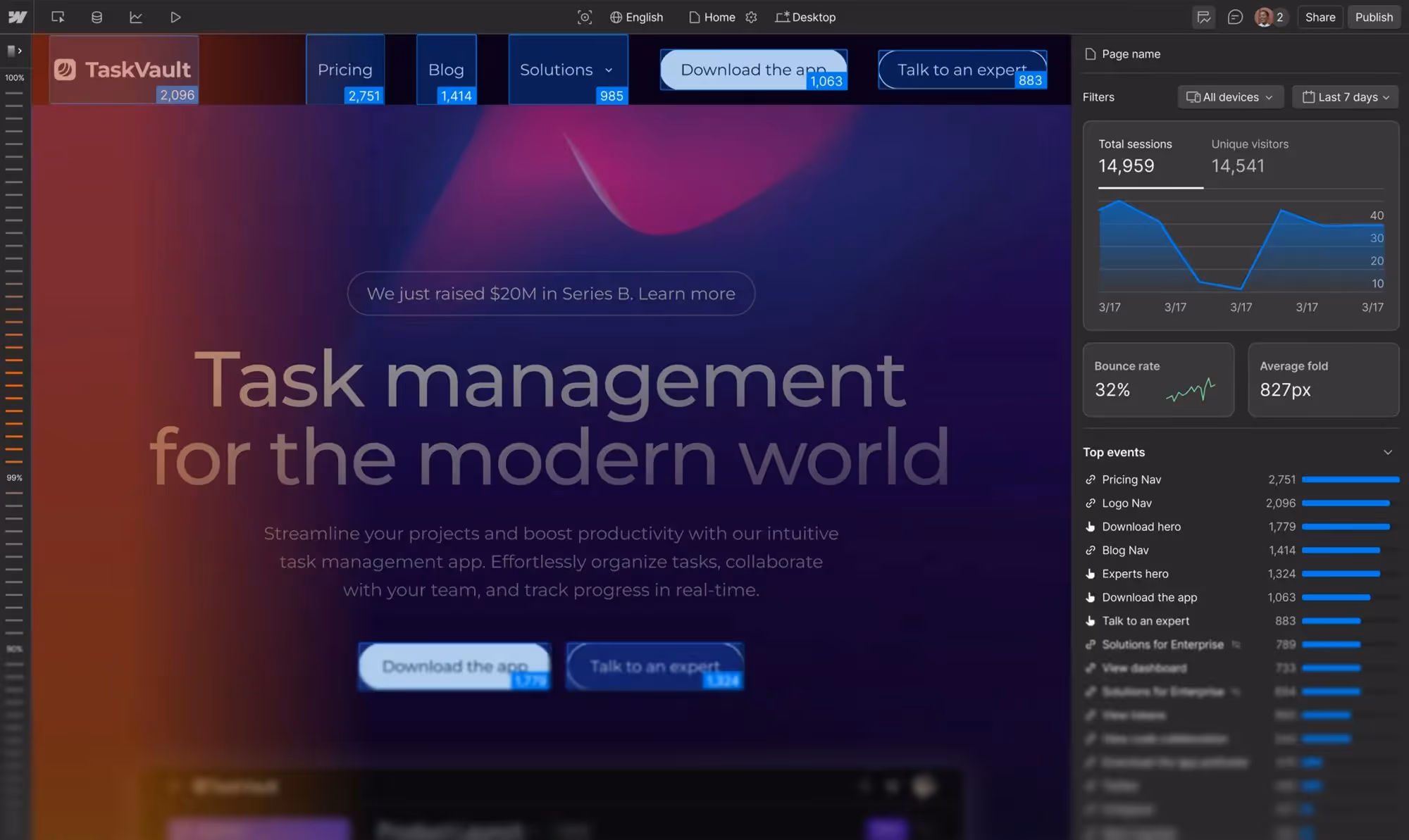The width and height of the screenshot is (1409, 840).
Task: Toggle the left sidebar panel expander
Action: (14, 51)
